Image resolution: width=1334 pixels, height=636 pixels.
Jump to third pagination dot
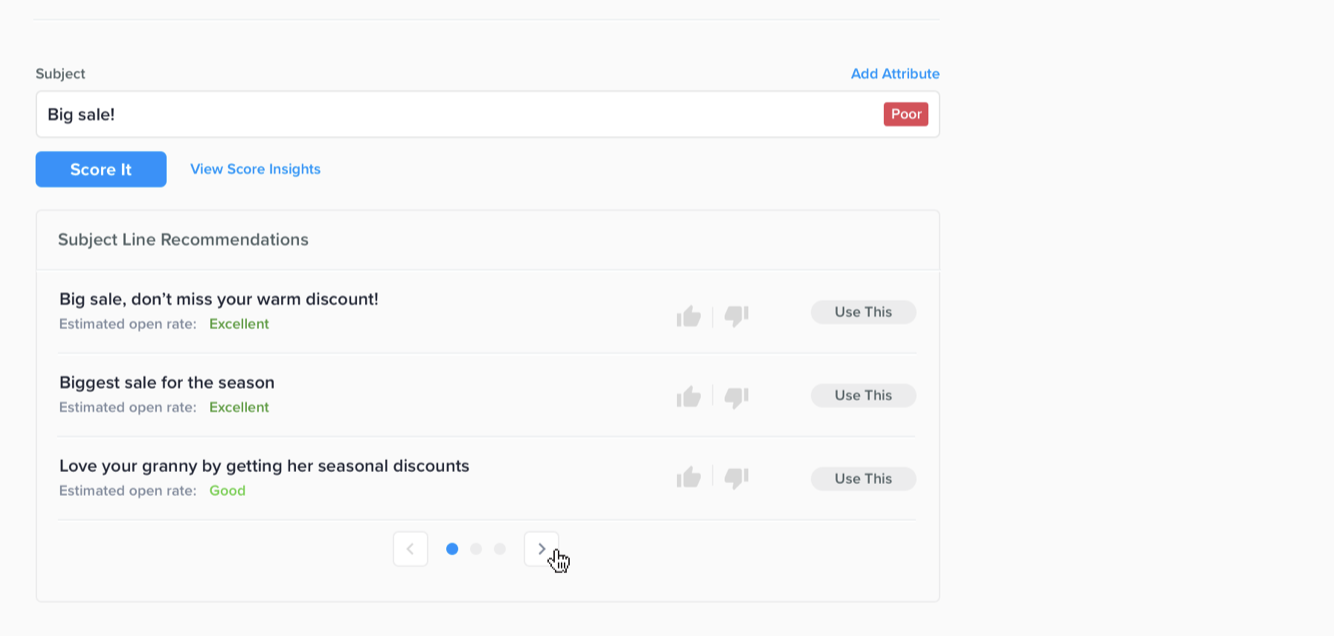[500, 549]
